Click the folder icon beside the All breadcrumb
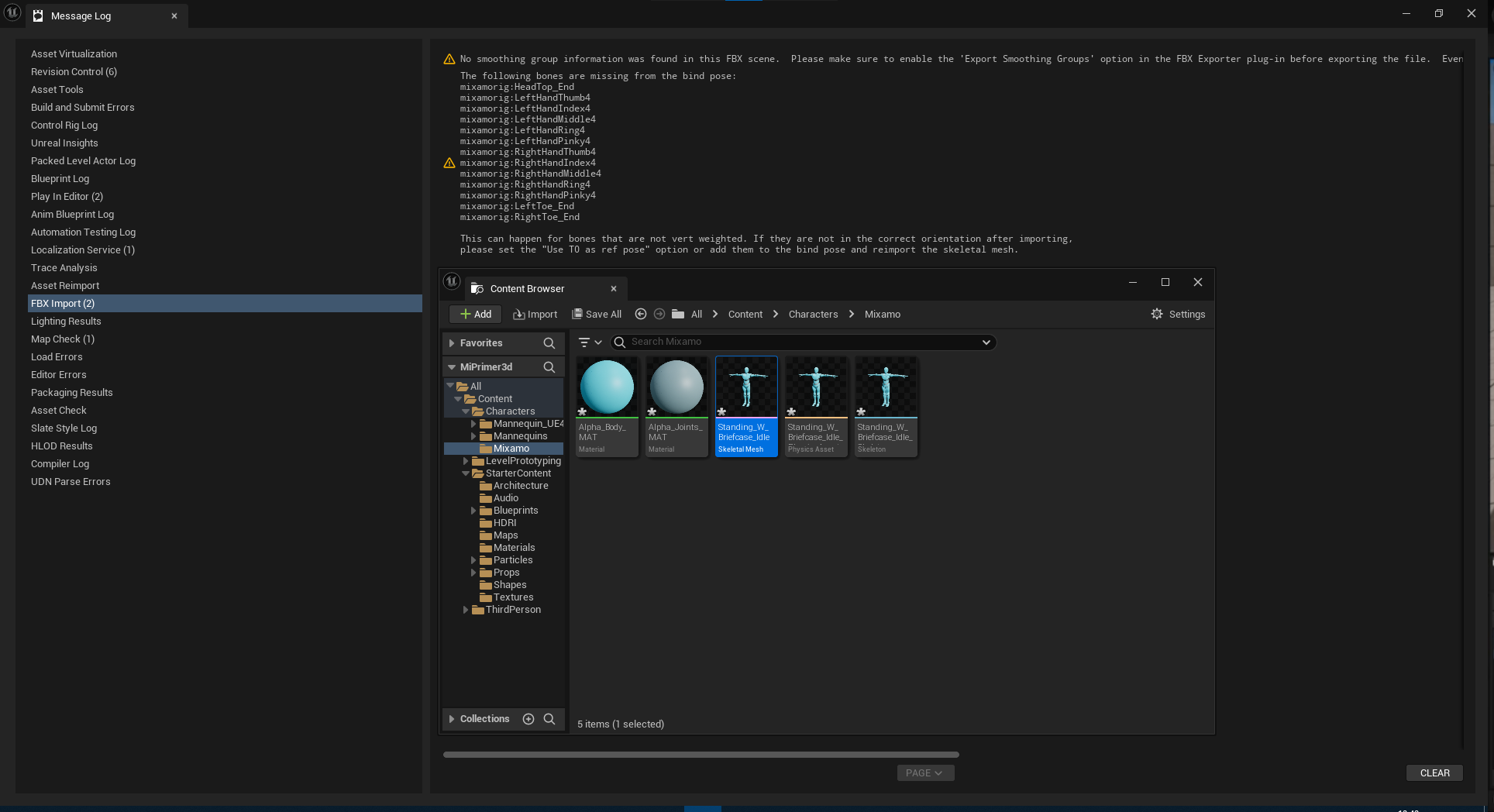Viewport: 1494px width, 812px height. 678,314
